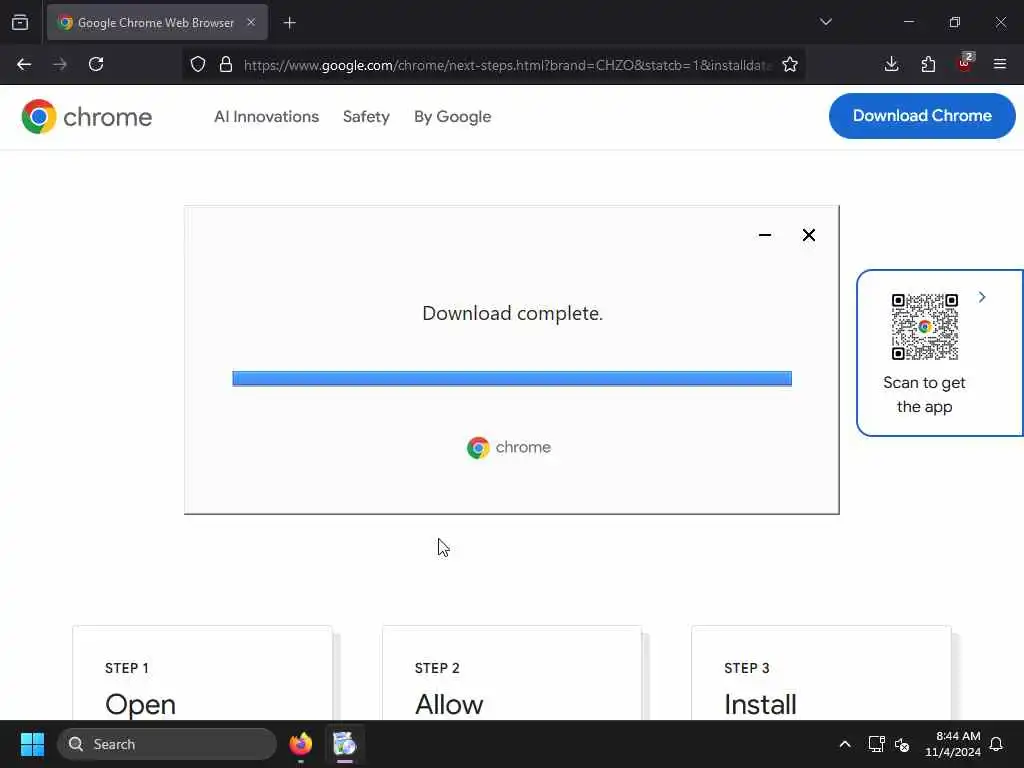Click the muted volume tray icon
This screenshot has height=768, width=1024.
click(x=902, y=744)
